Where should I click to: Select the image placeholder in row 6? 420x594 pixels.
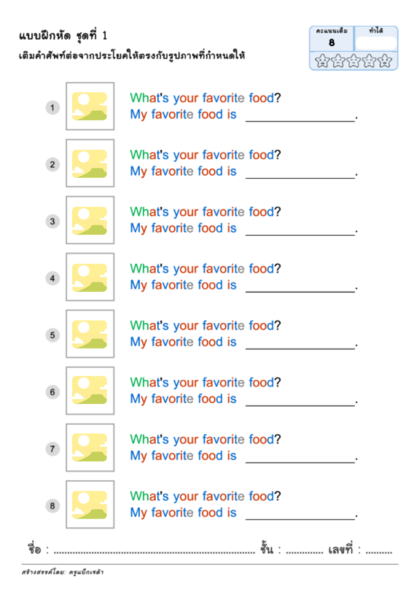pos(90,391)
